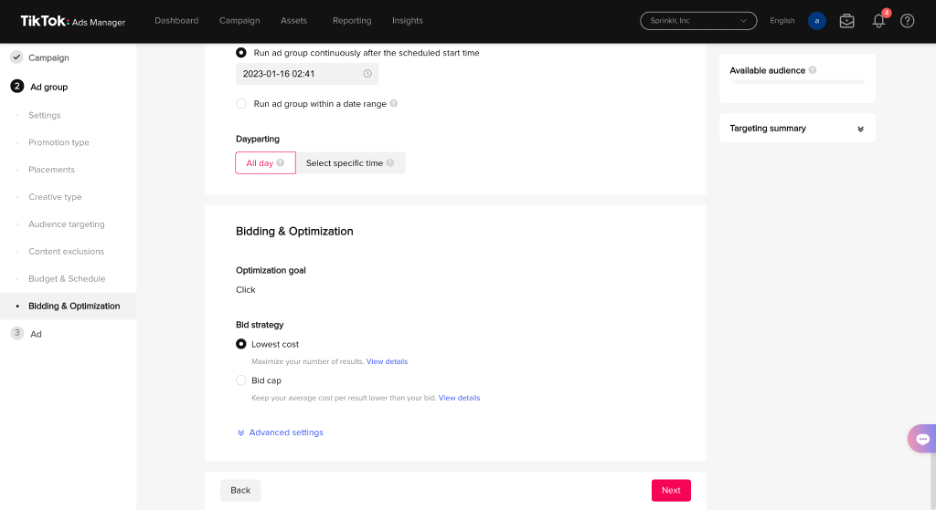Click the clock icon in start time field
Image resolution: width=936 pixels, height=510 pixels.
(x=368, y=73)
